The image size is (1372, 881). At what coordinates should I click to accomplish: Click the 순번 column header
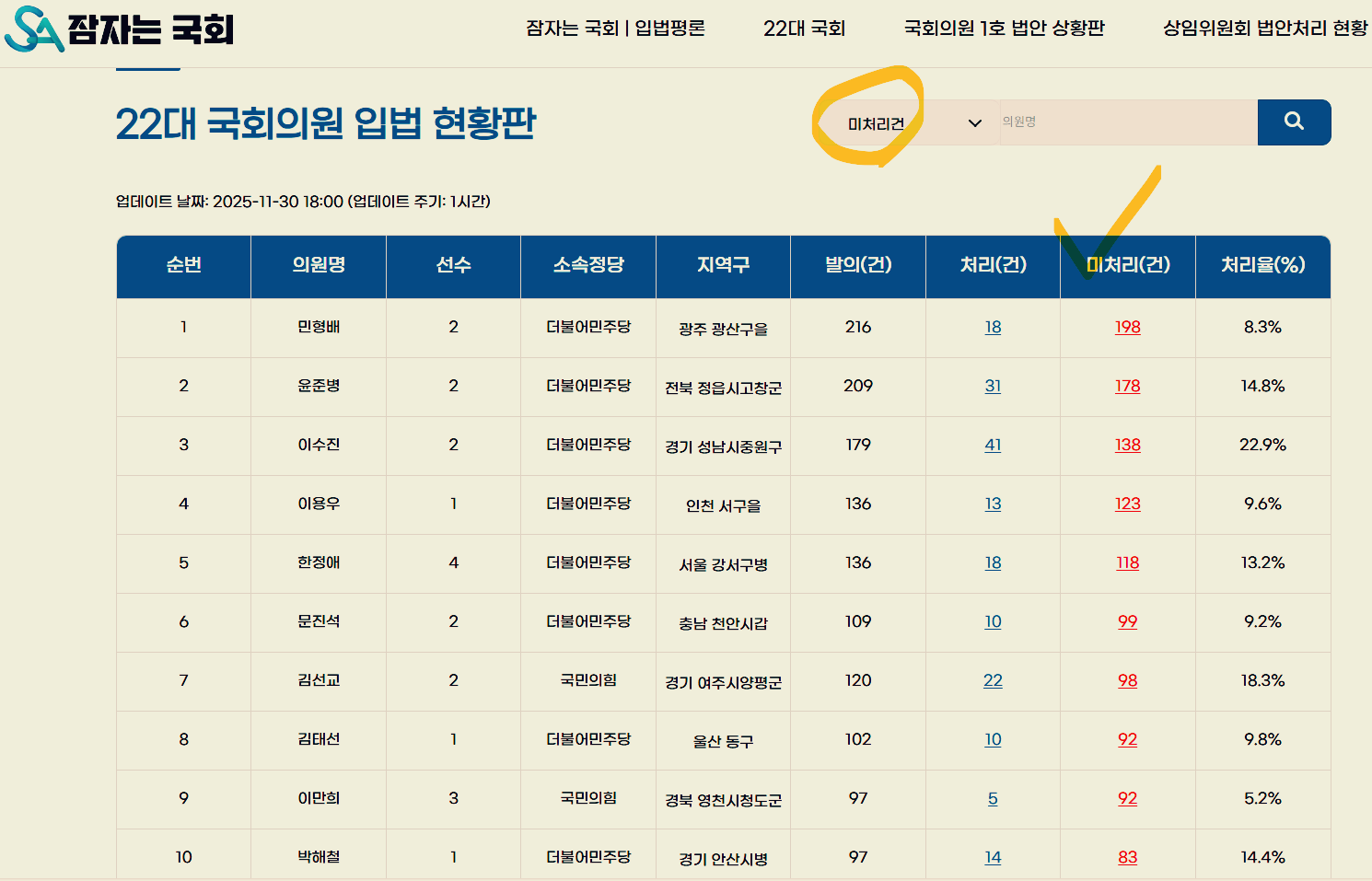[x=183, y=265]
